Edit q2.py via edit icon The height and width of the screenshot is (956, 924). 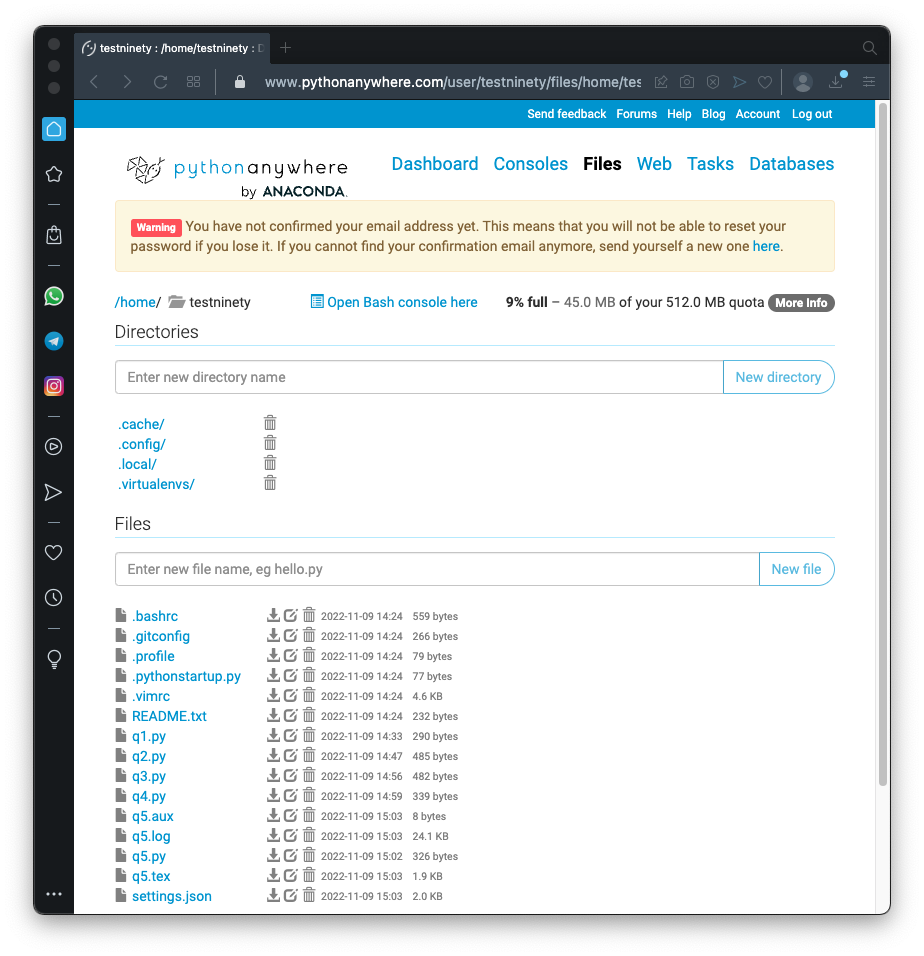click(291, 755)
